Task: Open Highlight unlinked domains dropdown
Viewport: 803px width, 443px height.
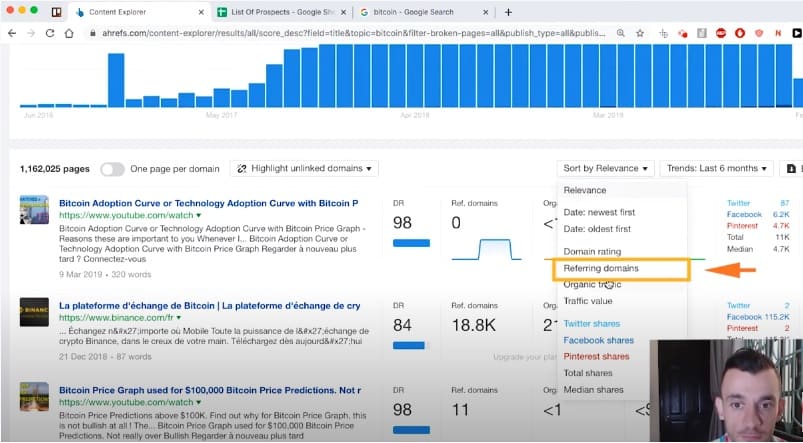Action: coord(304,168)
